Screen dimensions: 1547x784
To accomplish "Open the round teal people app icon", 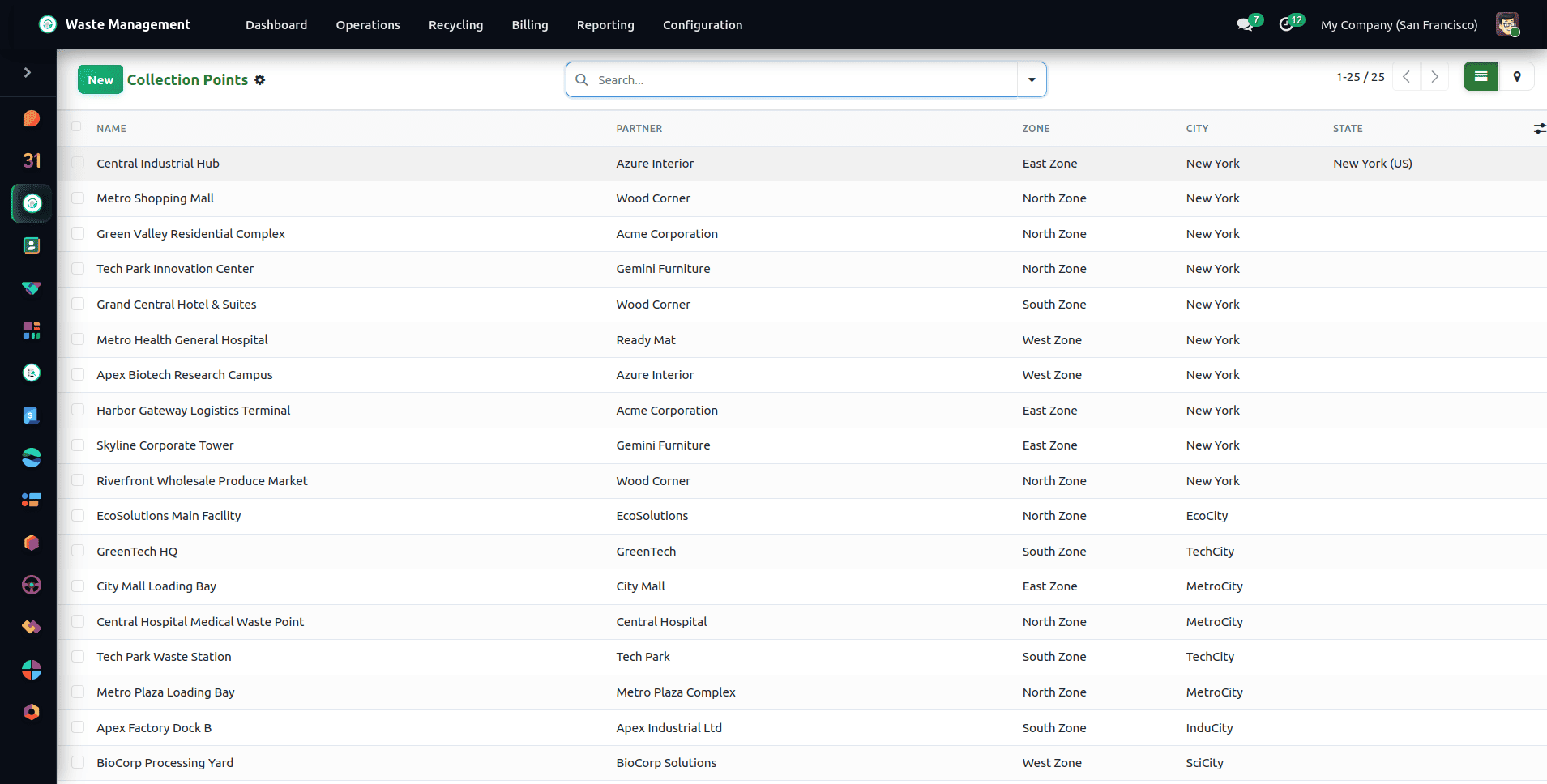I will pos(32,373).
